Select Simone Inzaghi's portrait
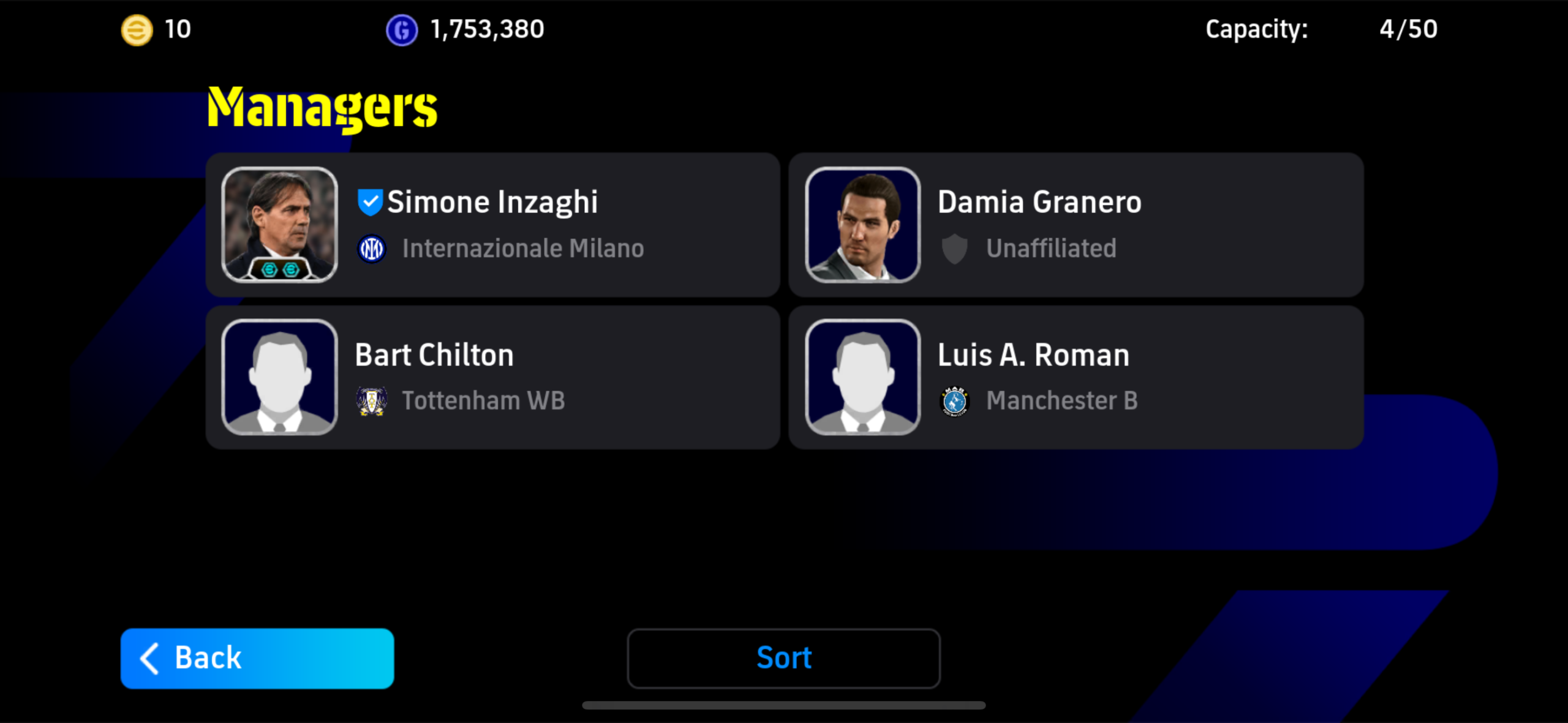This screenshot has width=1568, height=723. click(x=280, y=225)
